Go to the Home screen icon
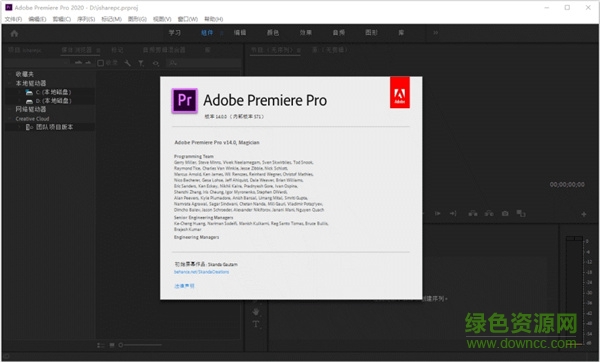The image size is (600, 362). (14, 34)
